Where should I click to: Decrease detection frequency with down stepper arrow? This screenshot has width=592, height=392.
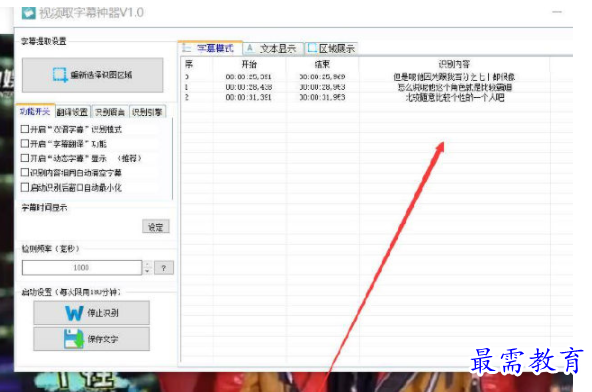[147, 271]
